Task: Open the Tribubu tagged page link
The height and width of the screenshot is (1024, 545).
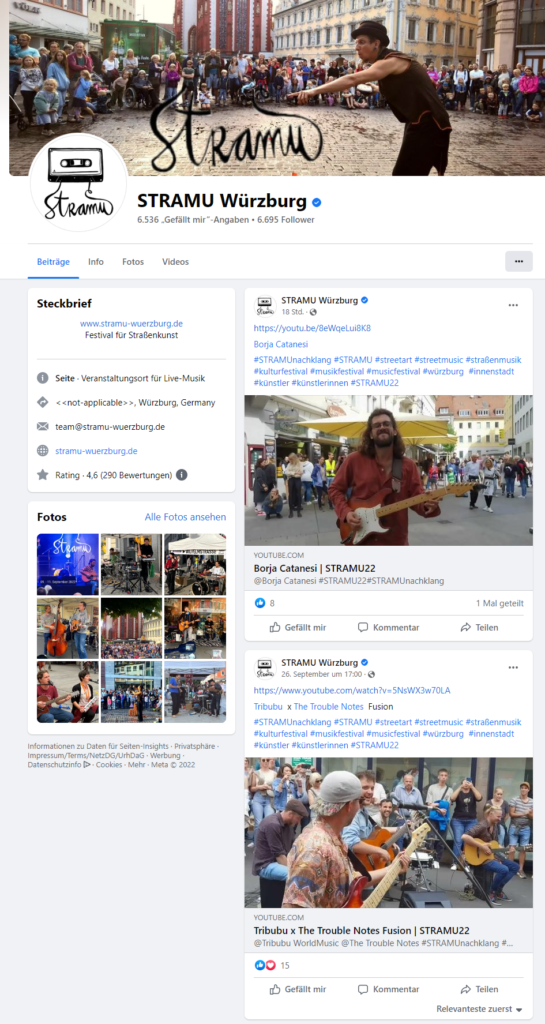Action: (268, 707)
